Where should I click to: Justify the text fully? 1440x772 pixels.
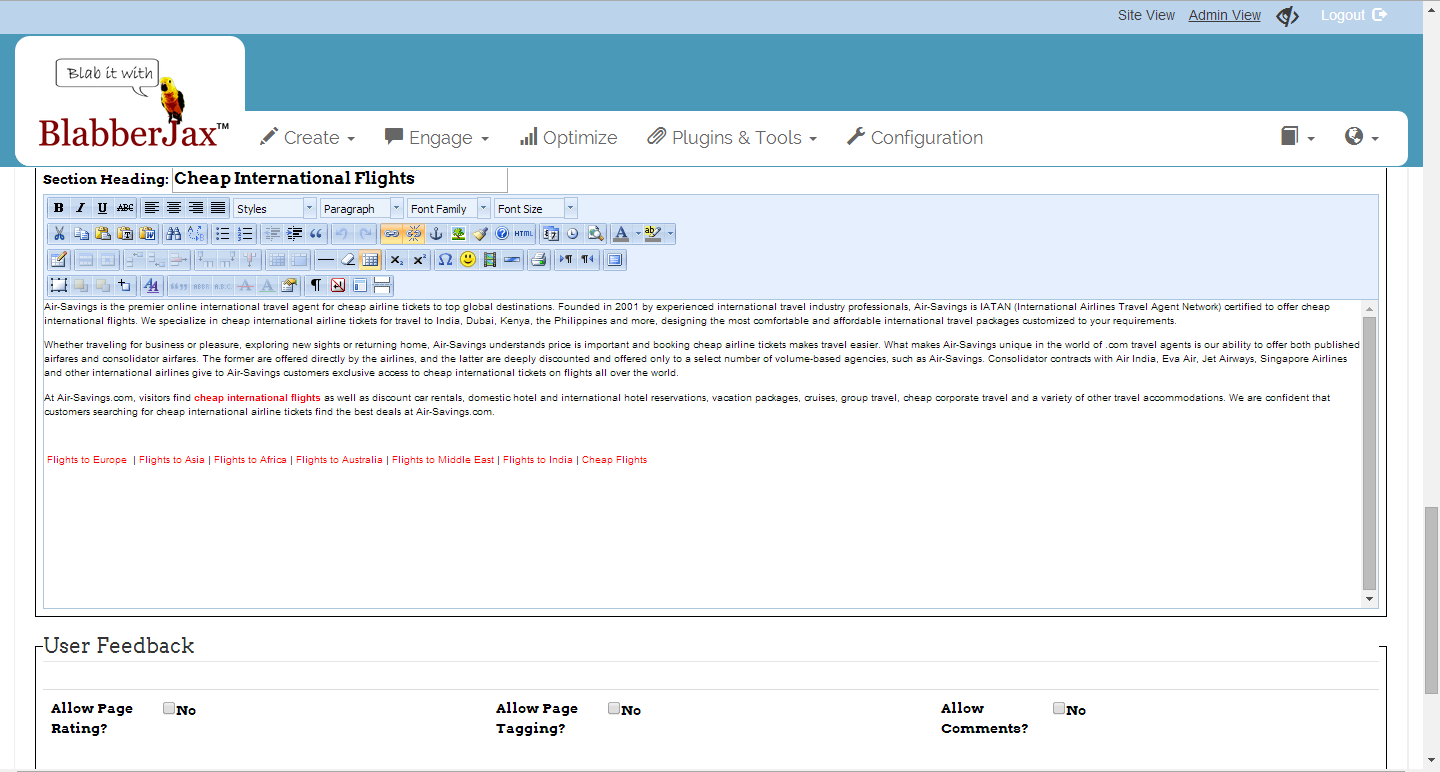(218, 208)
